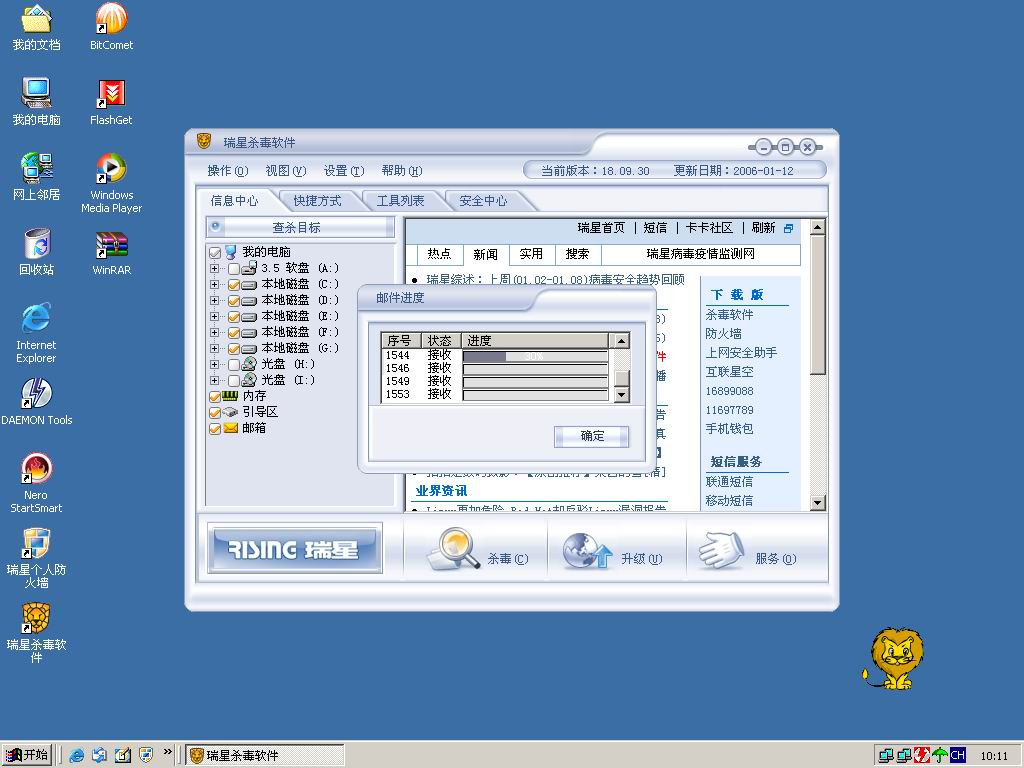Open the 防火墙 download link
Viewport: 1024px width, 768px height.
click(x=723, y=334)
